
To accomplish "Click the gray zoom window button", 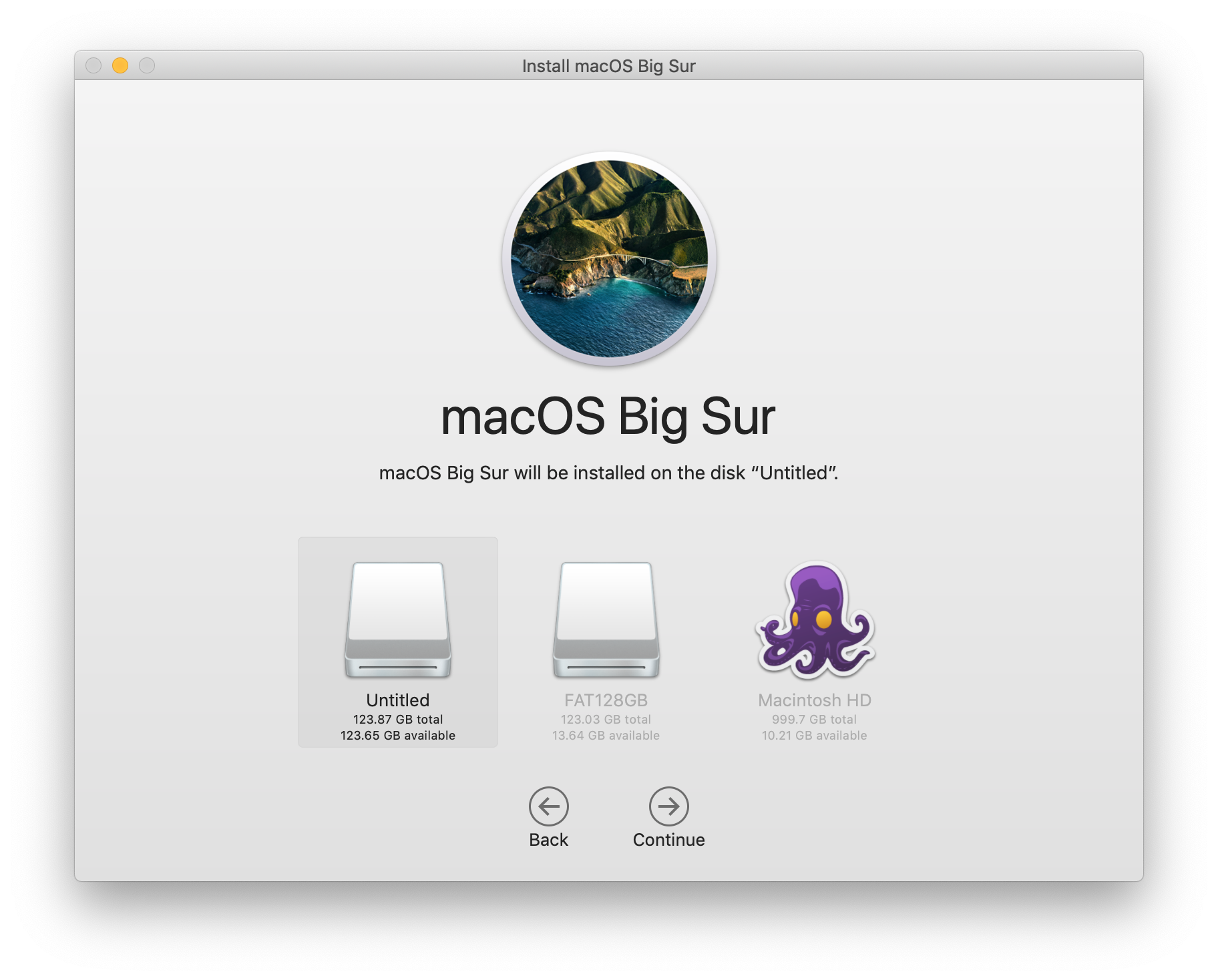I will (147, 65).
